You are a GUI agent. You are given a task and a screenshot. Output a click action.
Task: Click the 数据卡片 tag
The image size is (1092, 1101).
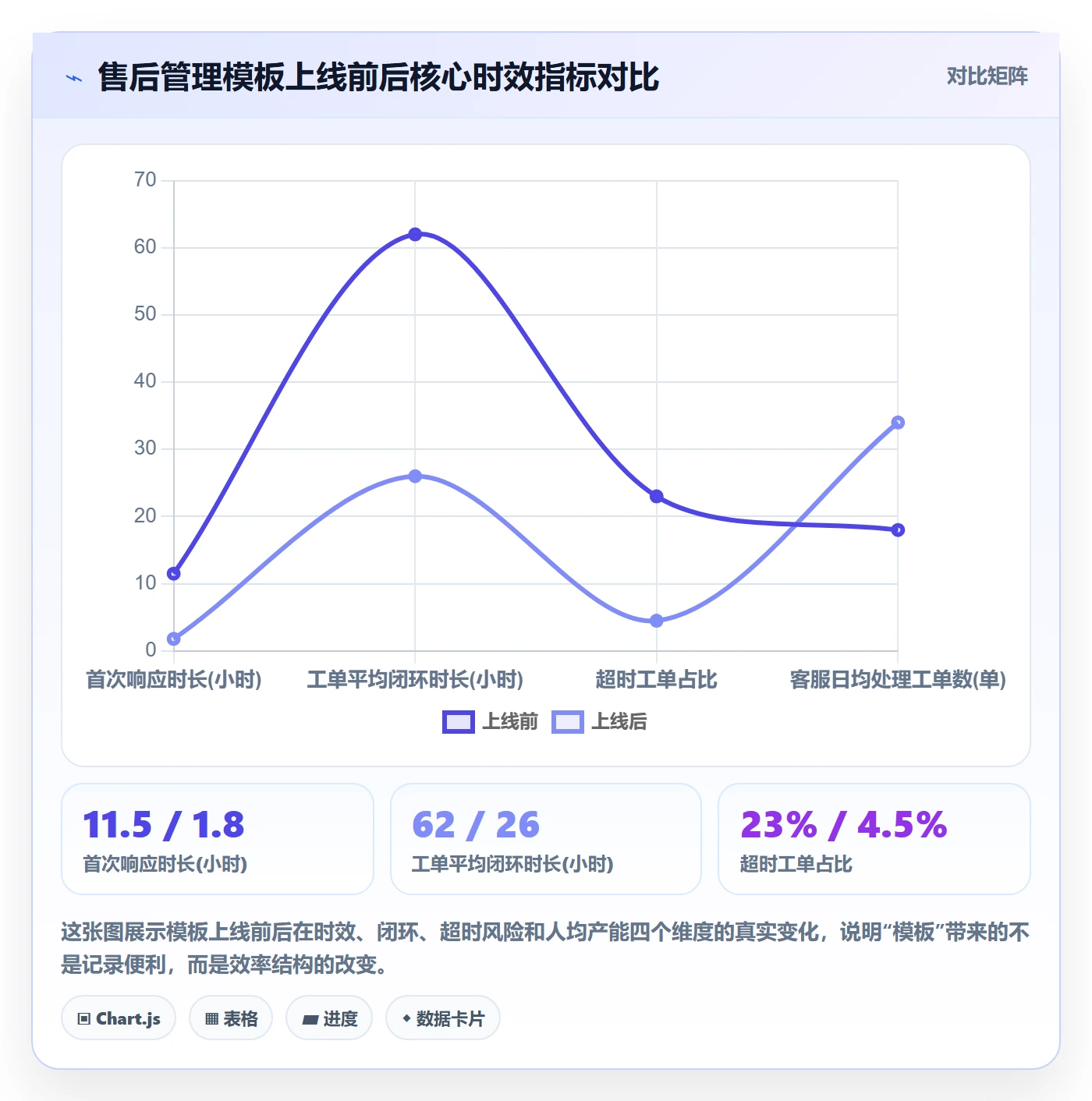[x=443, y=1018]
